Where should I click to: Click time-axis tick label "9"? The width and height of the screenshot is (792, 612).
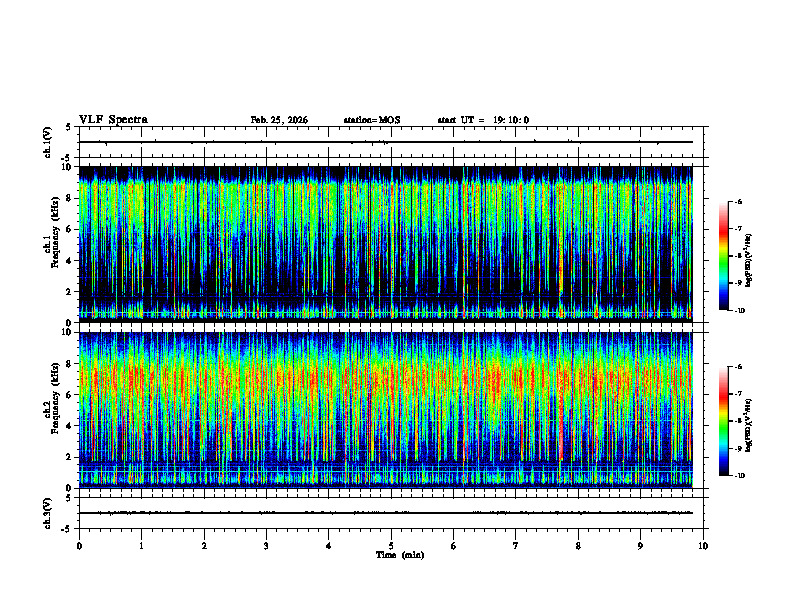point(640,546)
